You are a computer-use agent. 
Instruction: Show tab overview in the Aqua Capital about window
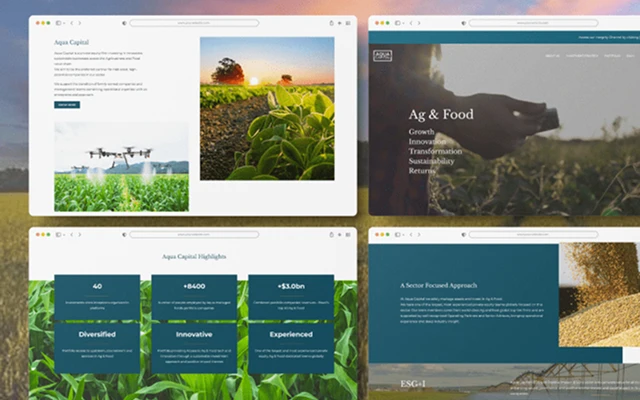pos(348,23)
